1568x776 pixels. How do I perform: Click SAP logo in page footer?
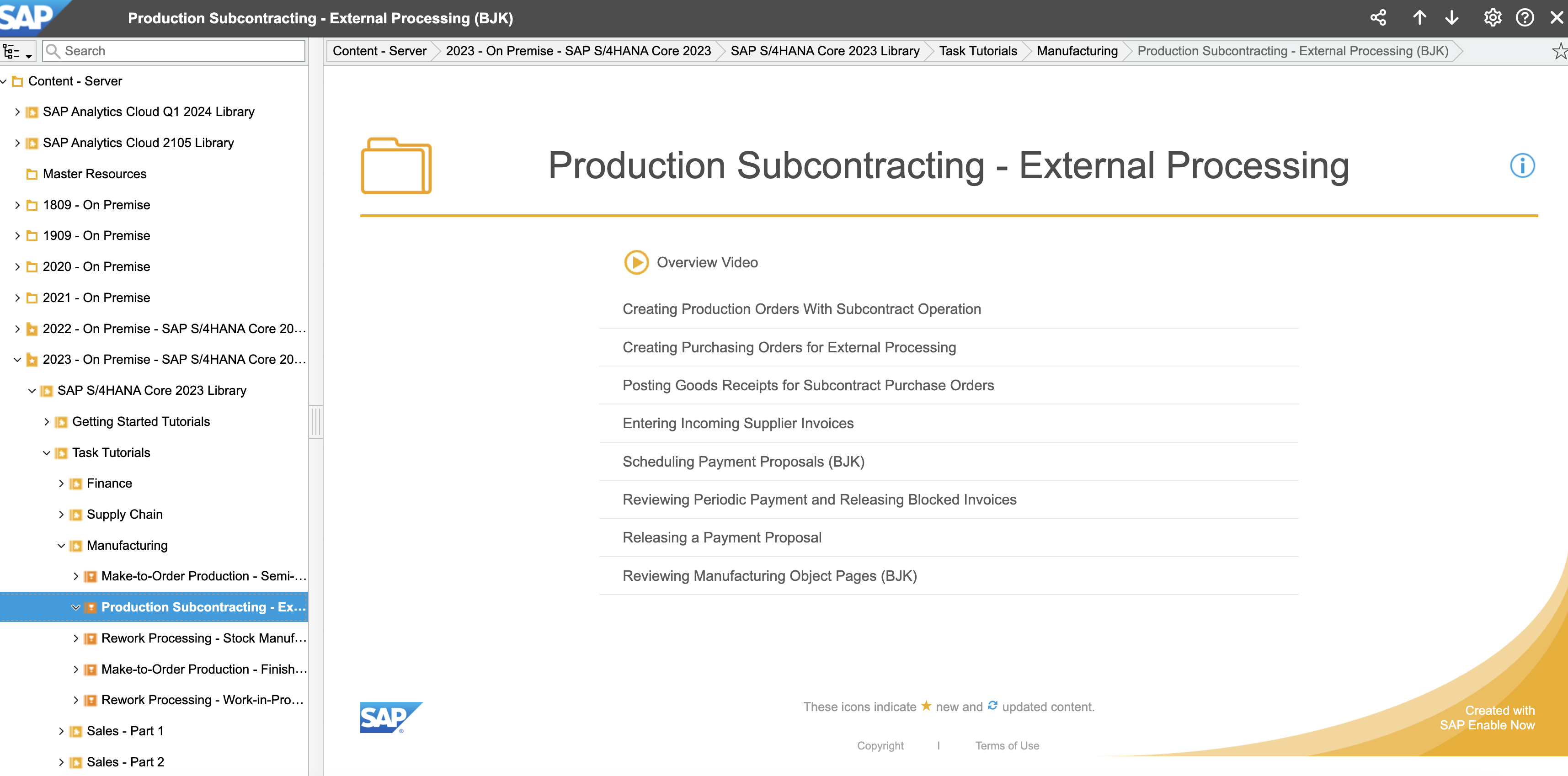click(391, 718)
